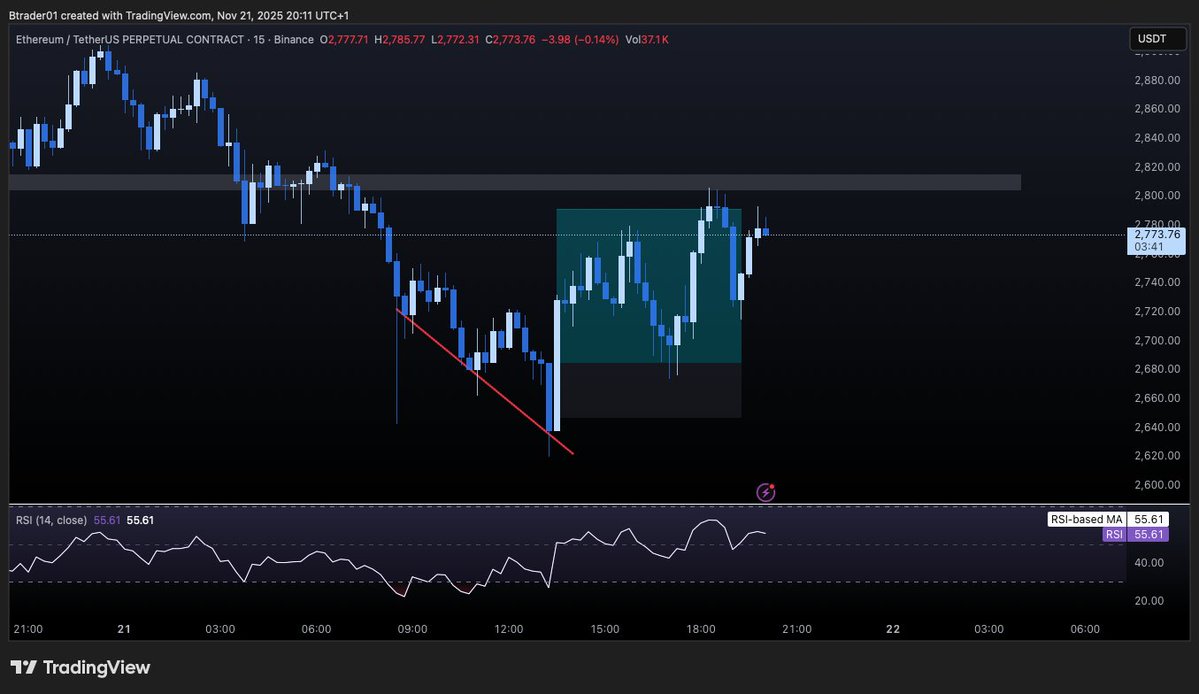Click the current price label 2,773.76
The width and height of the screenshot is (1199, 694).
(1157, 233)
